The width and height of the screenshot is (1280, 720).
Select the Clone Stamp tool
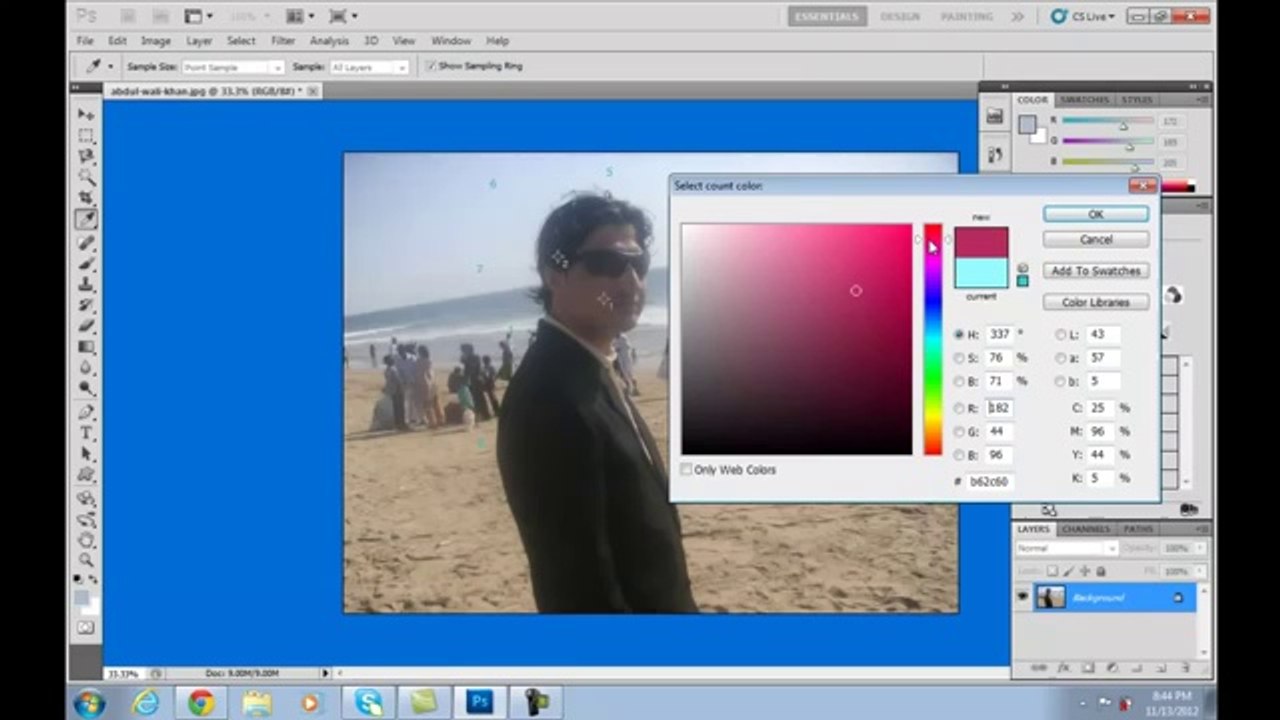click(x=87, y=285)
